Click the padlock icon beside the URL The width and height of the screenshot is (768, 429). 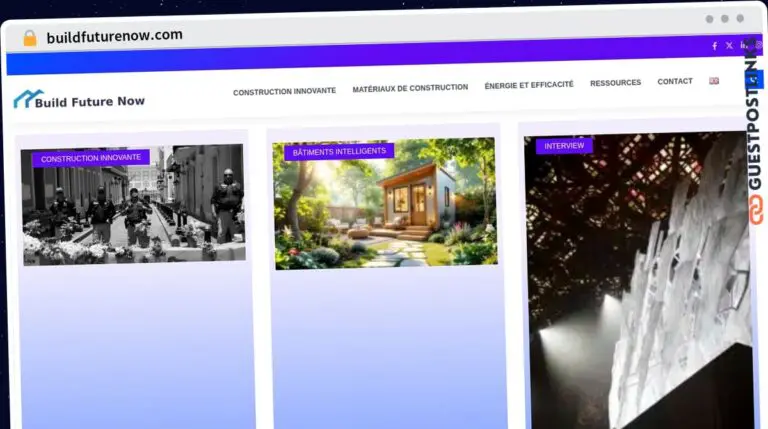tap(29, 38)
